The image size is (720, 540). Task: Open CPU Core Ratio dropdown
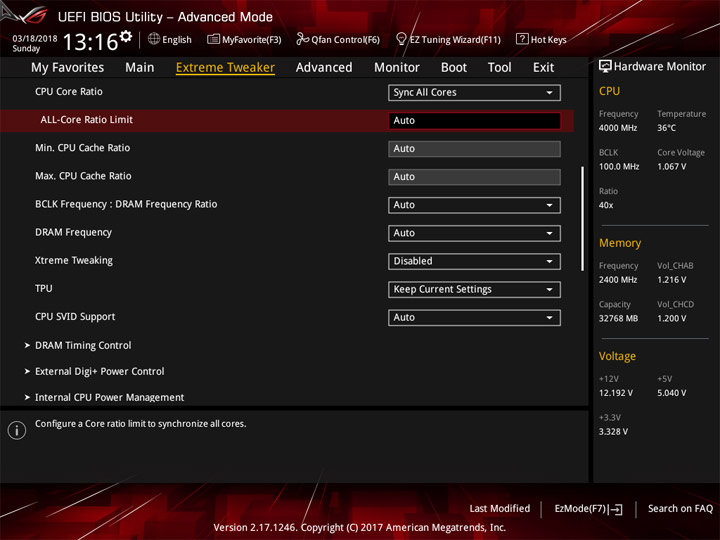point(474,92)
